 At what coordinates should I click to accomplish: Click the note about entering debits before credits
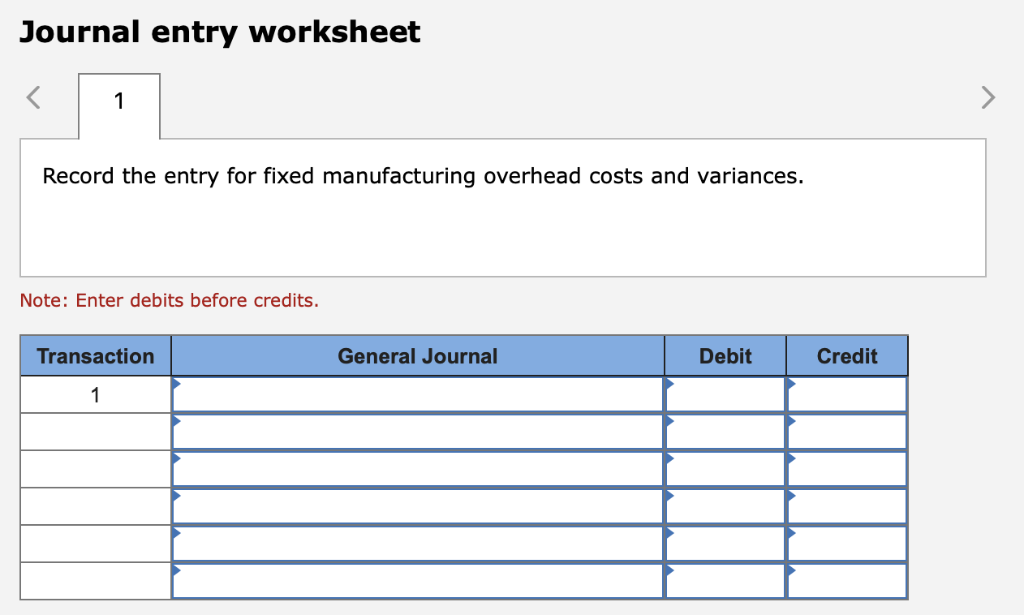(x=168, y=301)
